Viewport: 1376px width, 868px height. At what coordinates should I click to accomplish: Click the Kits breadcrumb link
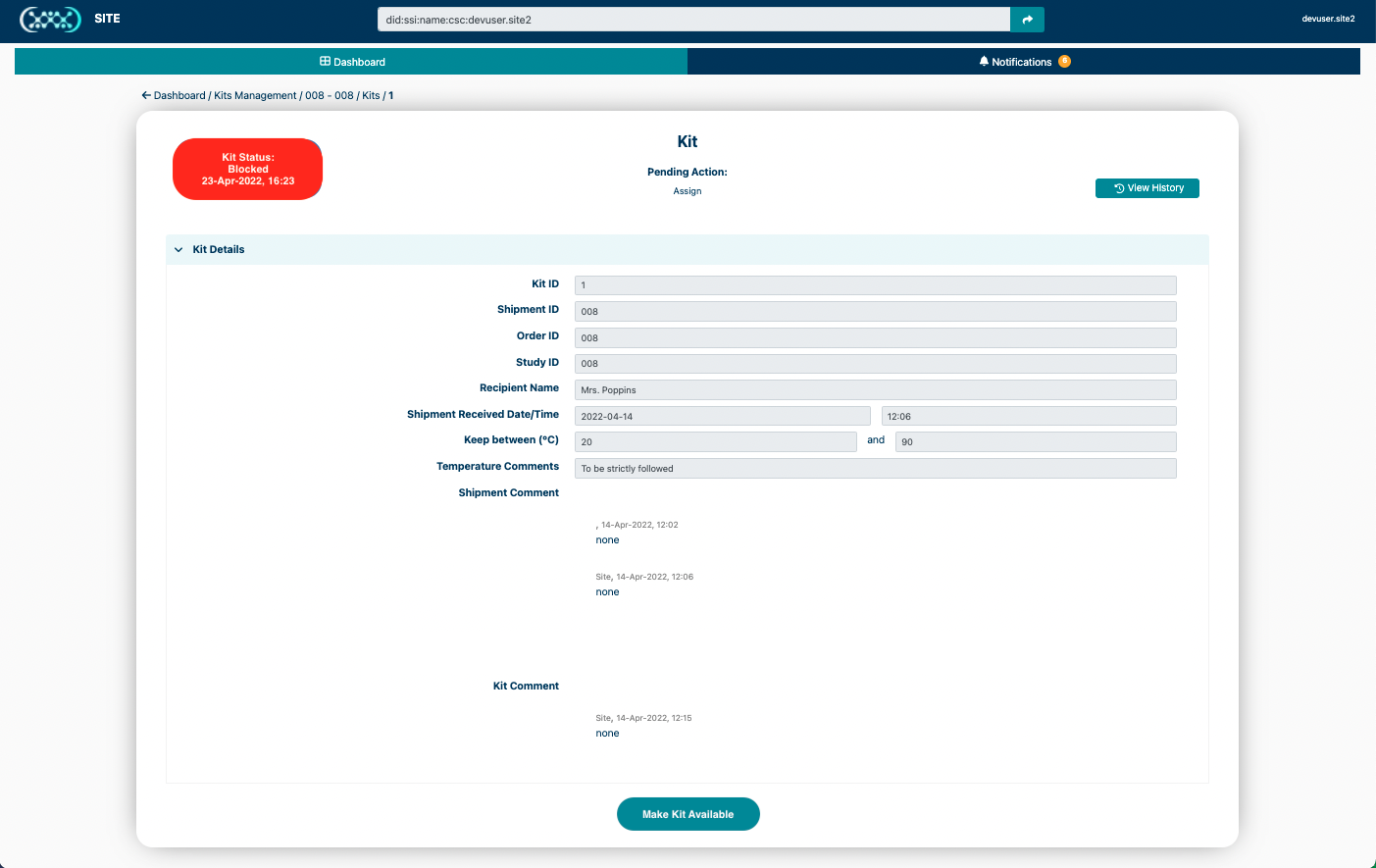click(x=371, y=95)
